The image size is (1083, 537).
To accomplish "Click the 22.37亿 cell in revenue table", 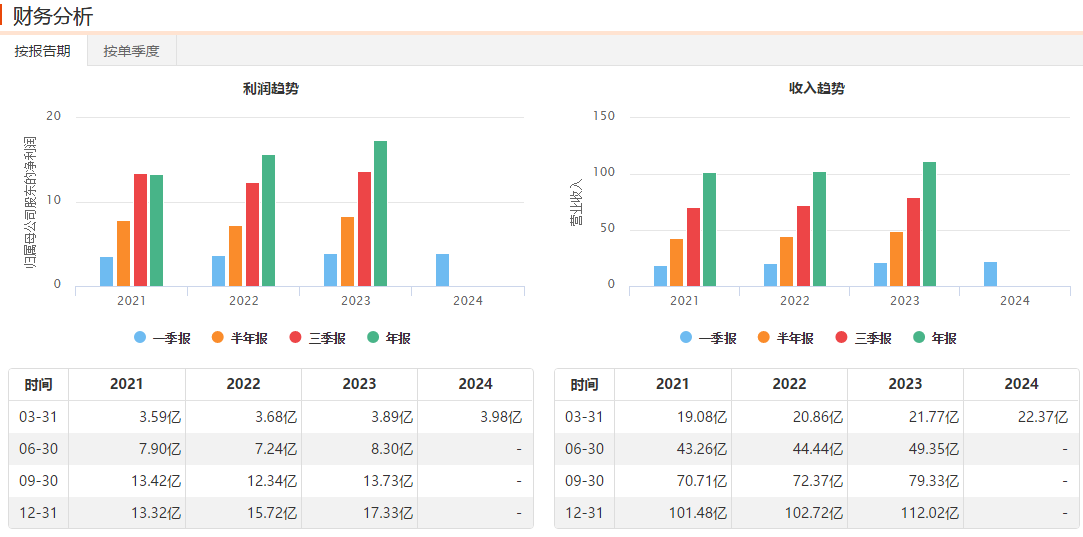I will point(1022,417).
